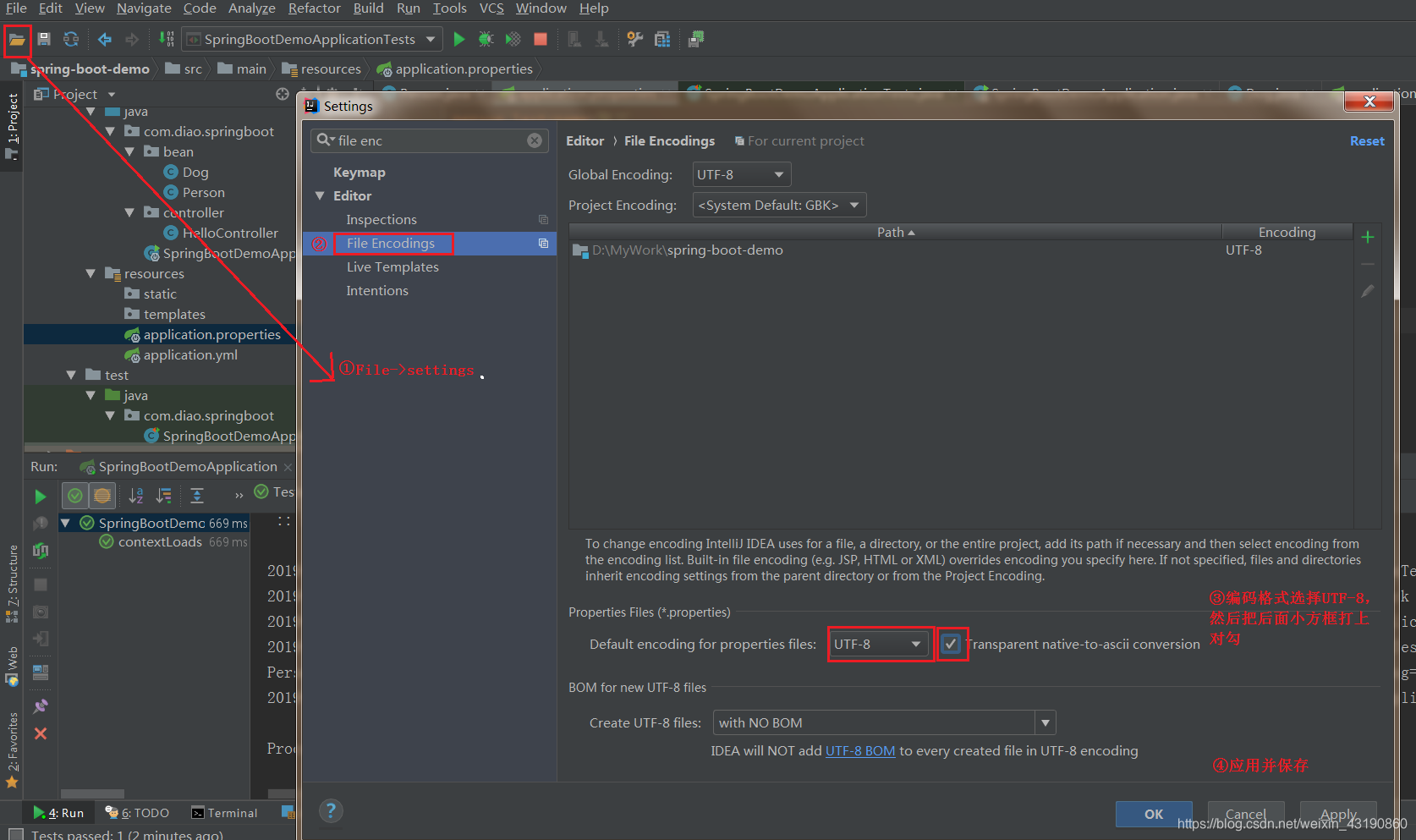Image resolution: width=1416 pixels, height=840 pixels.
Task: Click the Open folder toolbar icon
Action: 17,39
